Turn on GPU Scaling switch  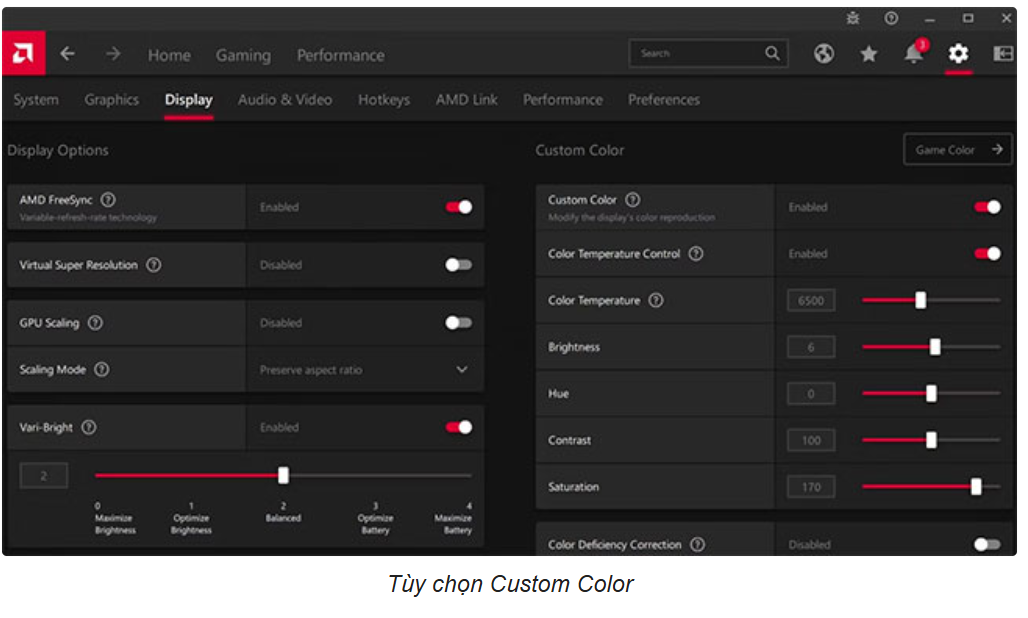pos(458,323)
